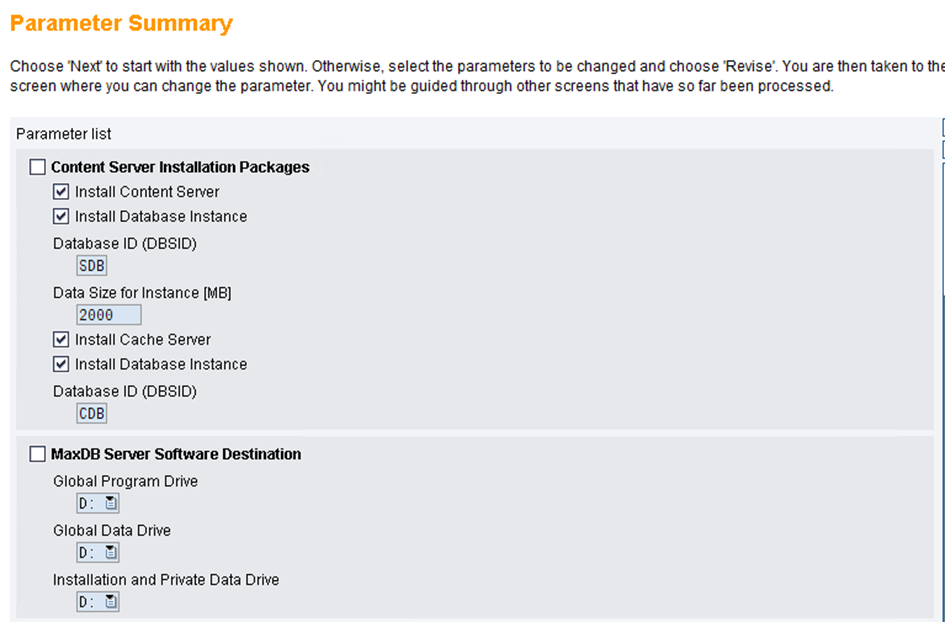
Task: Click the CDB database ID field
Action: (92, 413)
